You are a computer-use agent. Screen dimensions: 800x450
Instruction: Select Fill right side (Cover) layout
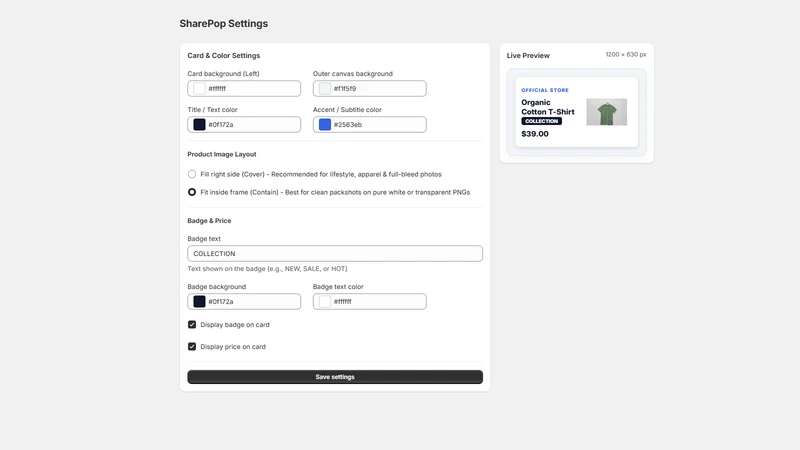click(192, 174)
